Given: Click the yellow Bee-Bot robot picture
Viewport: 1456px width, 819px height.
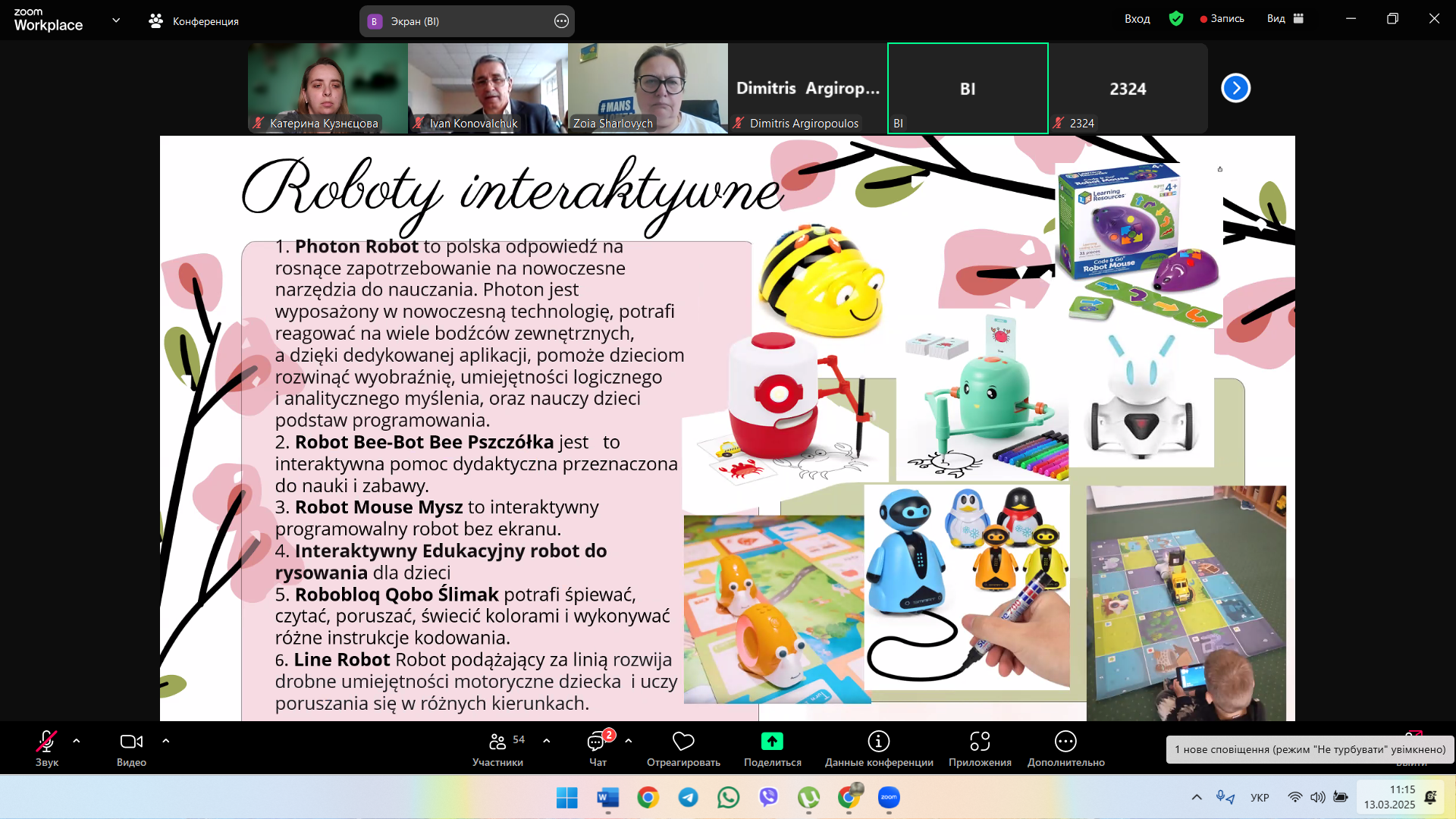Looking at the screenshot, I should coord(821,279).
